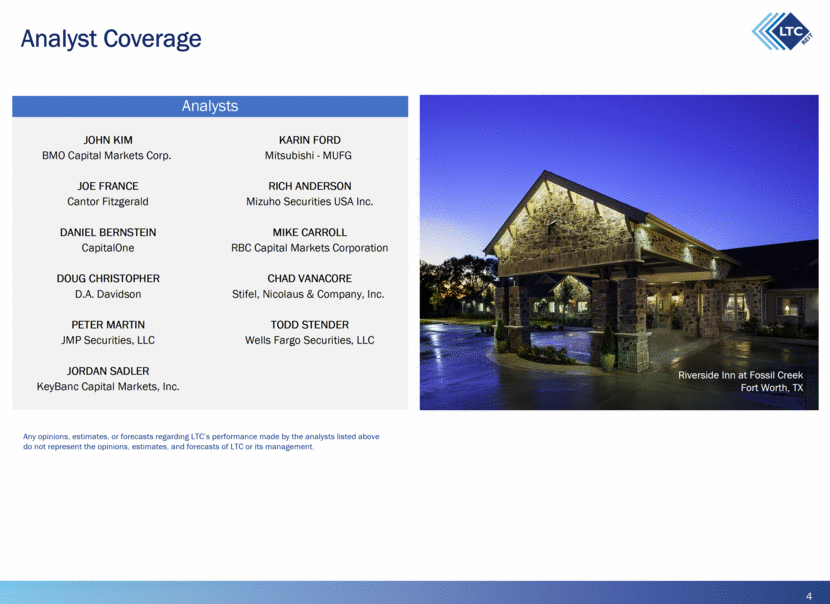This screenshot has width=830, height=604.
Task: Select analyst name 'JOHN KIM'
Action: pos(108,140)
